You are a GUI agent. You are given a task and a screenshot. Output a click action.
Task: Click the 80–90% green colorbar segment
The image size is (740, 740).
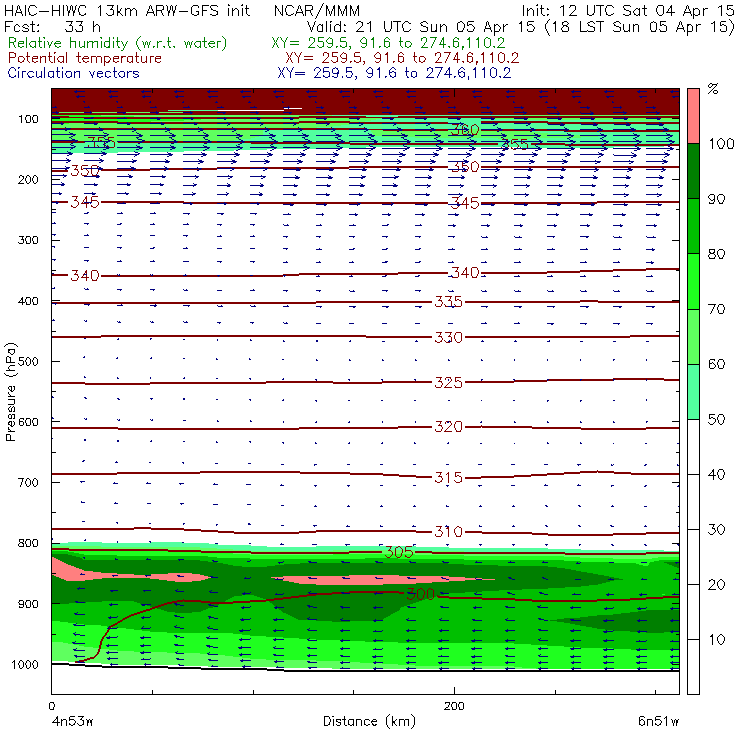click(693, 226)
